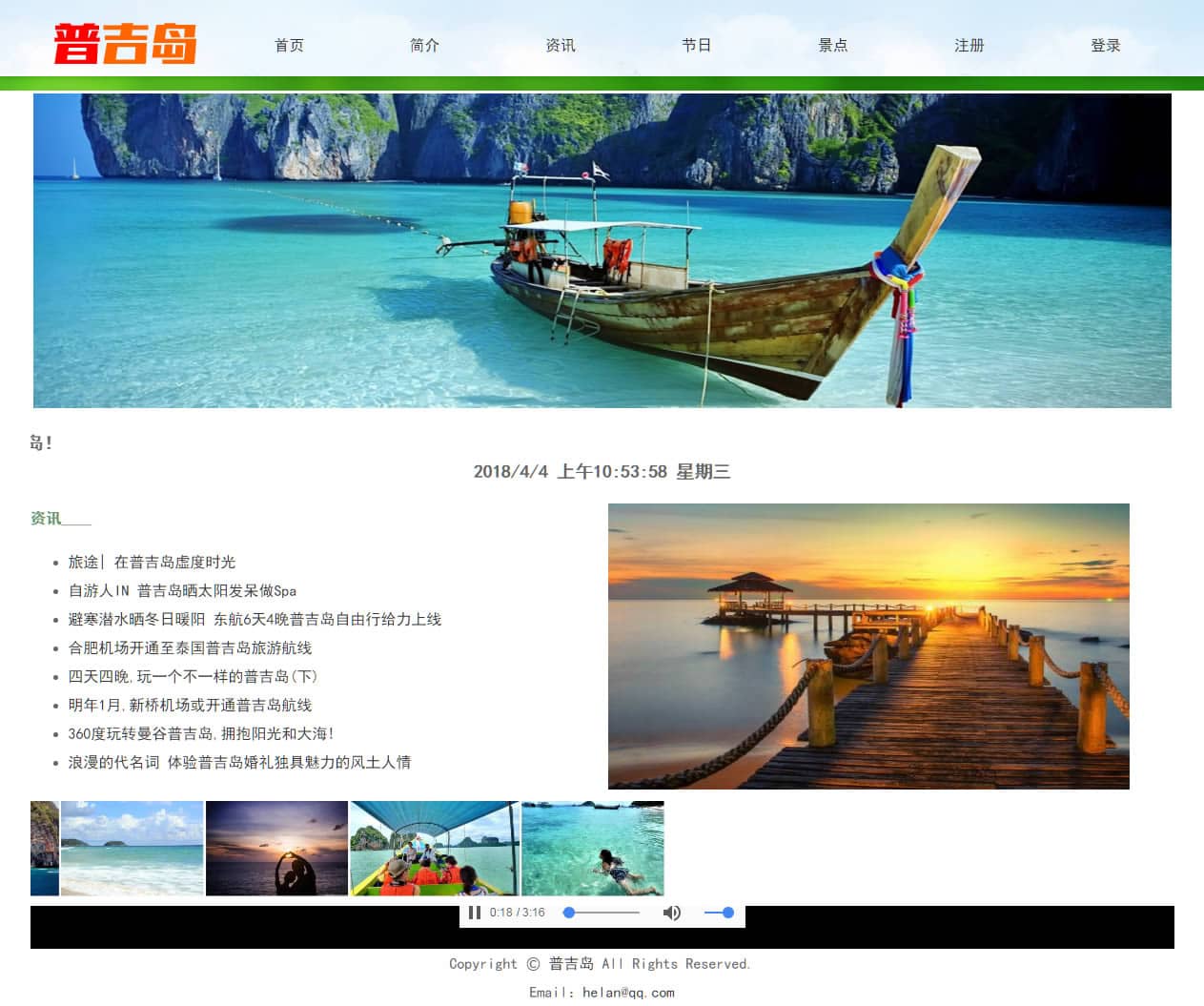Open the 首页 navigation item
This screenshot has width=1204, height=1006.
coord(289,45)
